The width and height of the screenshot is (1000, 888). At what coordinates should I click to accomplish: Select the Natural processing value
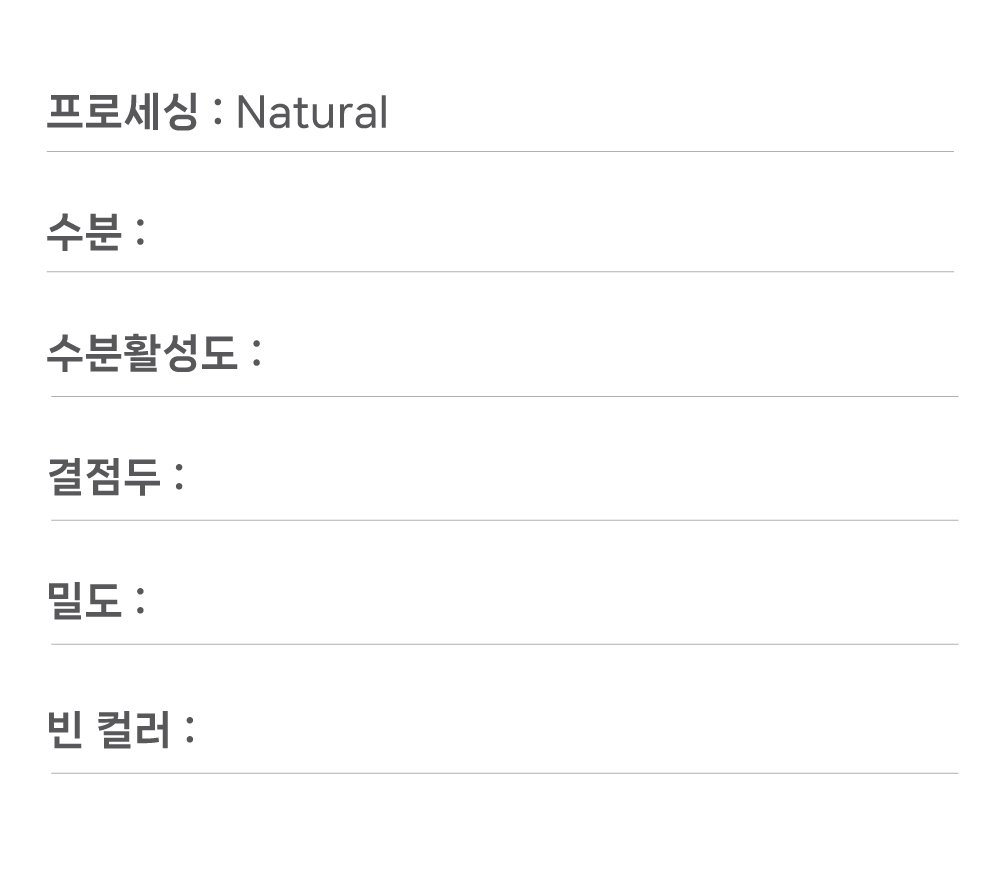(311, 112)
